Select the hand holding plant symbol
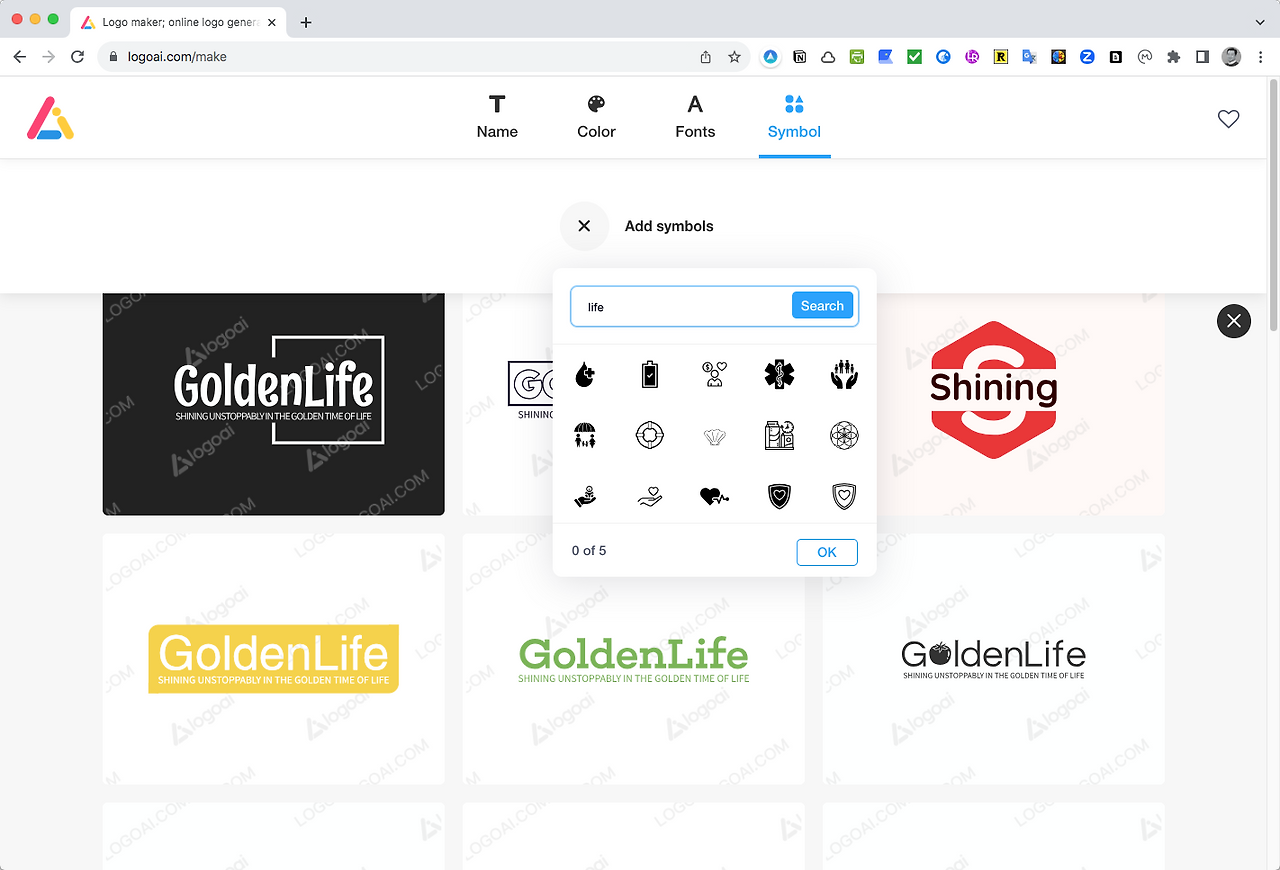1280x870 pixels. coord(585,495)
